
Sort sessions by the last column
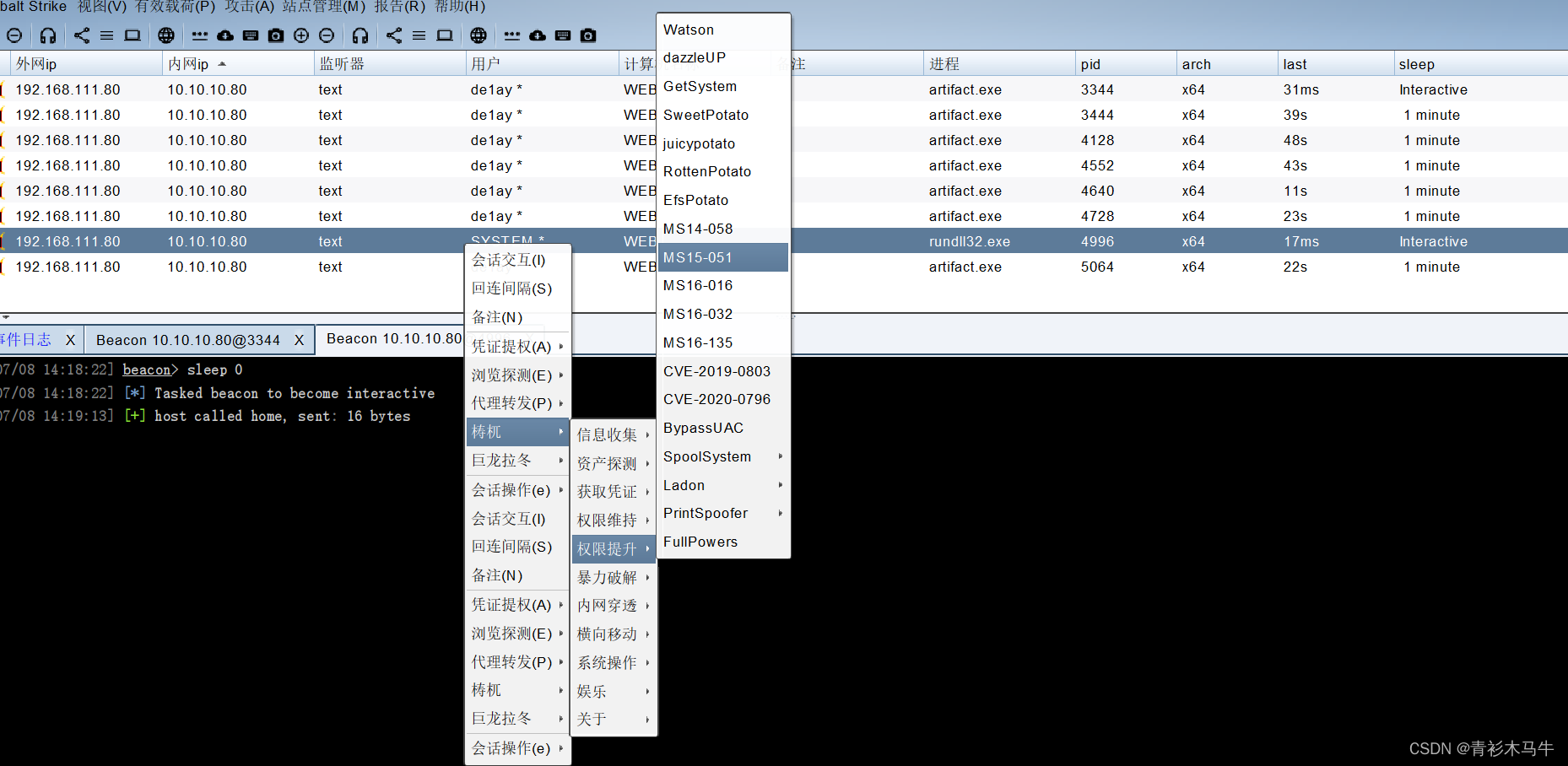point(1335,64)
